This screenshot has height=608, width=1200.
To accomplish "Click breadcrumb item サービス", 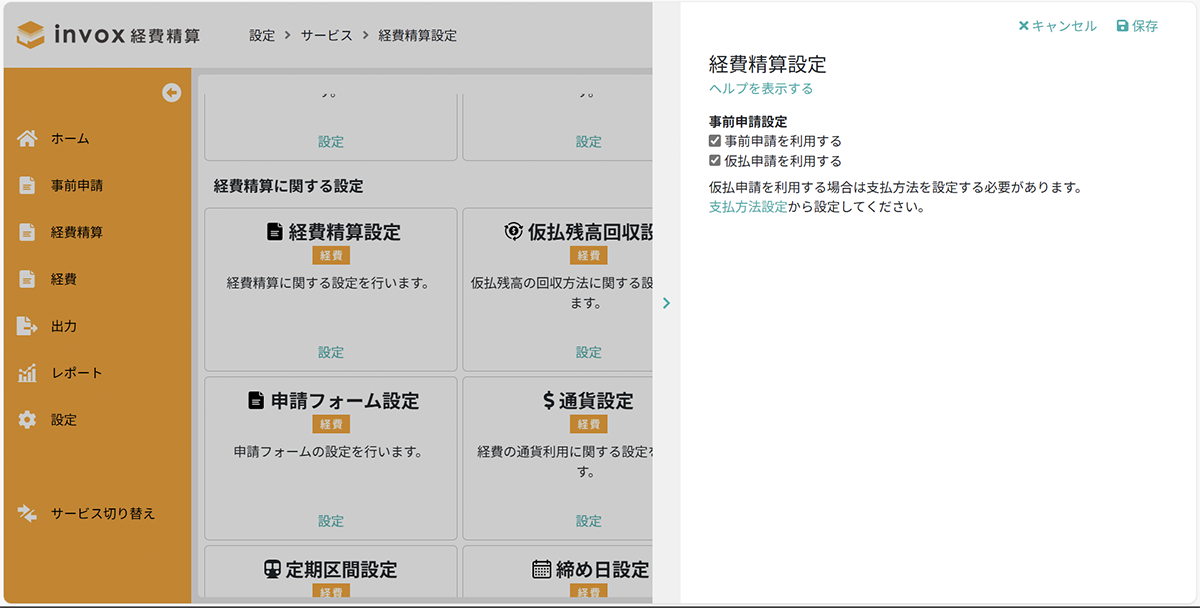I will tap(327, 35).
